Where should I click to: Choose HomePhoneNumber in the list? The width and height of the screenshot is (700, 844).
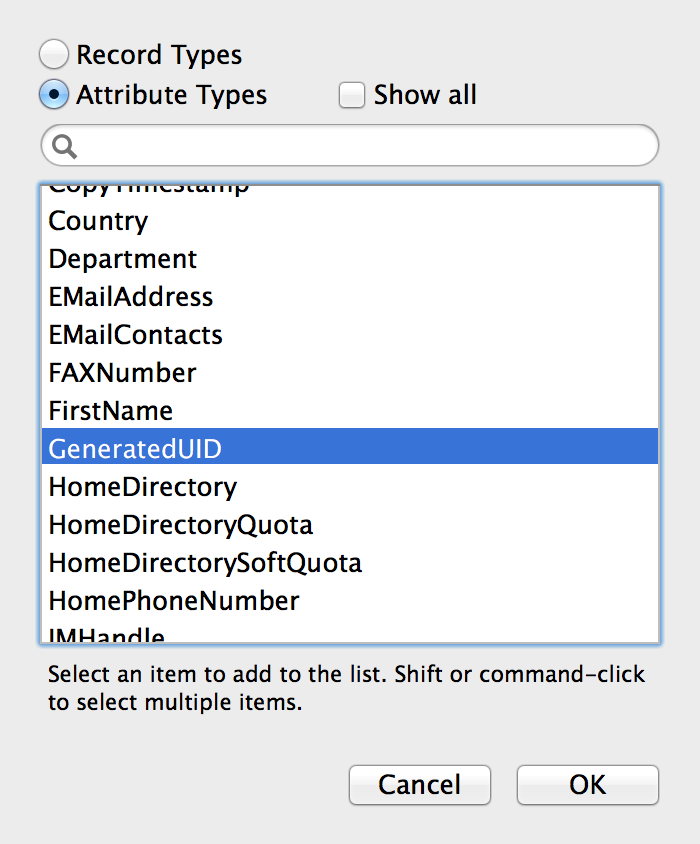350,601
